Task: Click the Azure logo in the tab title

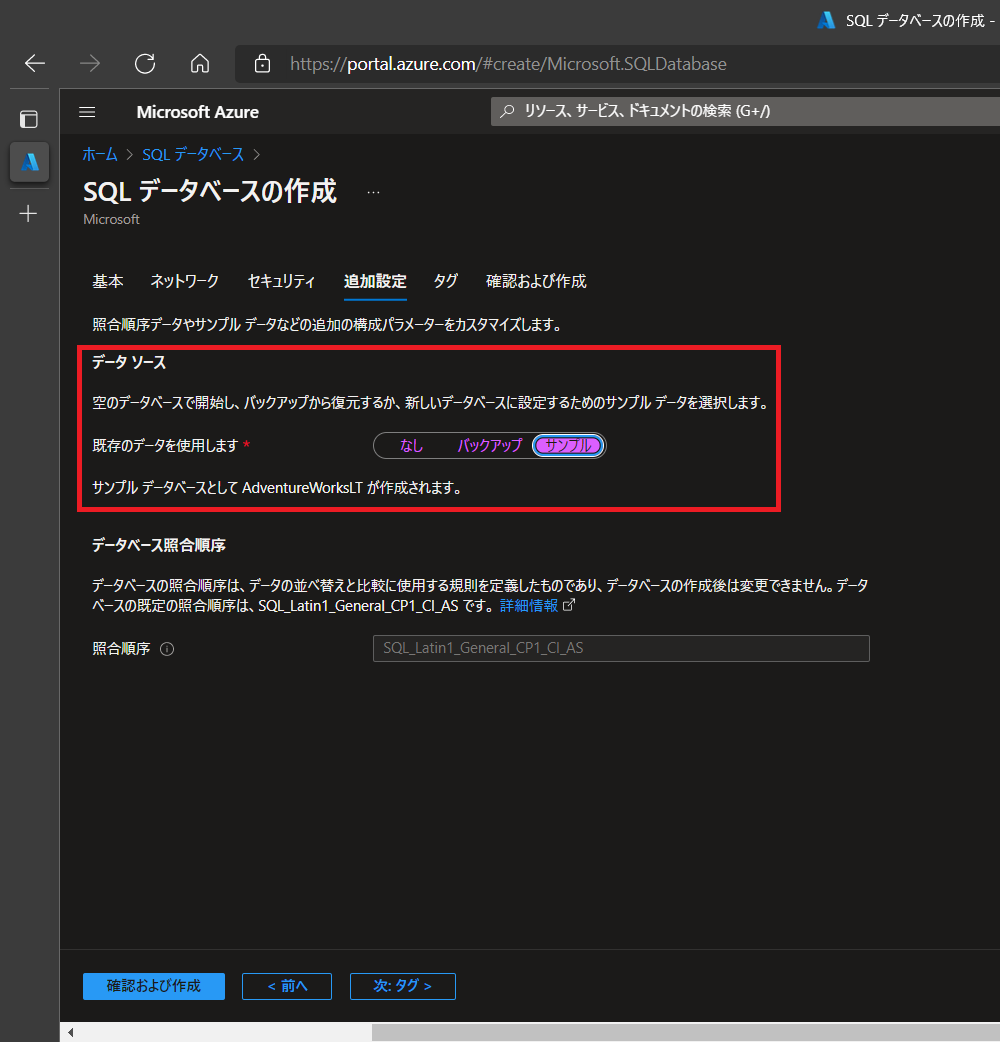Action: (826, 21)
